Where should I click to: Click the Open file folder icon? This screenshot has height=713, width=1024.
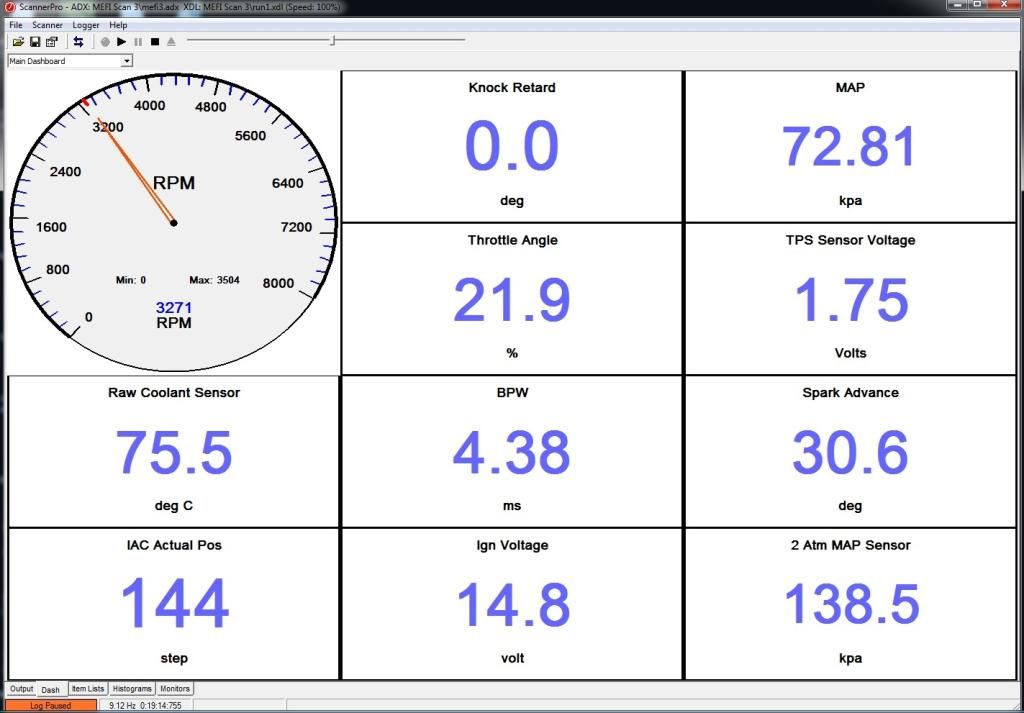click(18, 42)
